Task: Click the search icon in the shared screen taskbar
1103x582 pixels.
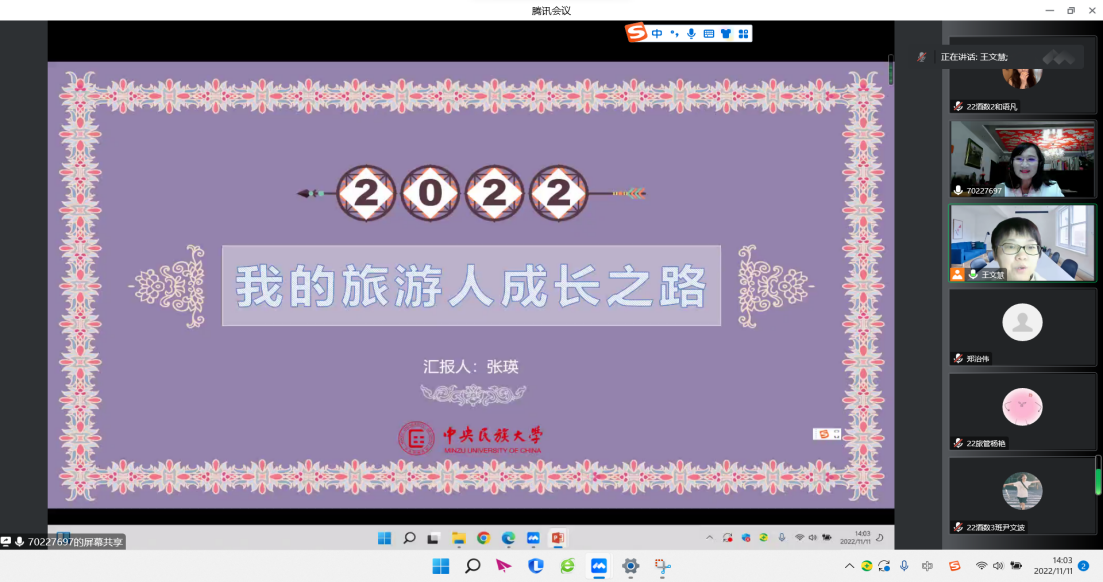Action: pos(409,538)
